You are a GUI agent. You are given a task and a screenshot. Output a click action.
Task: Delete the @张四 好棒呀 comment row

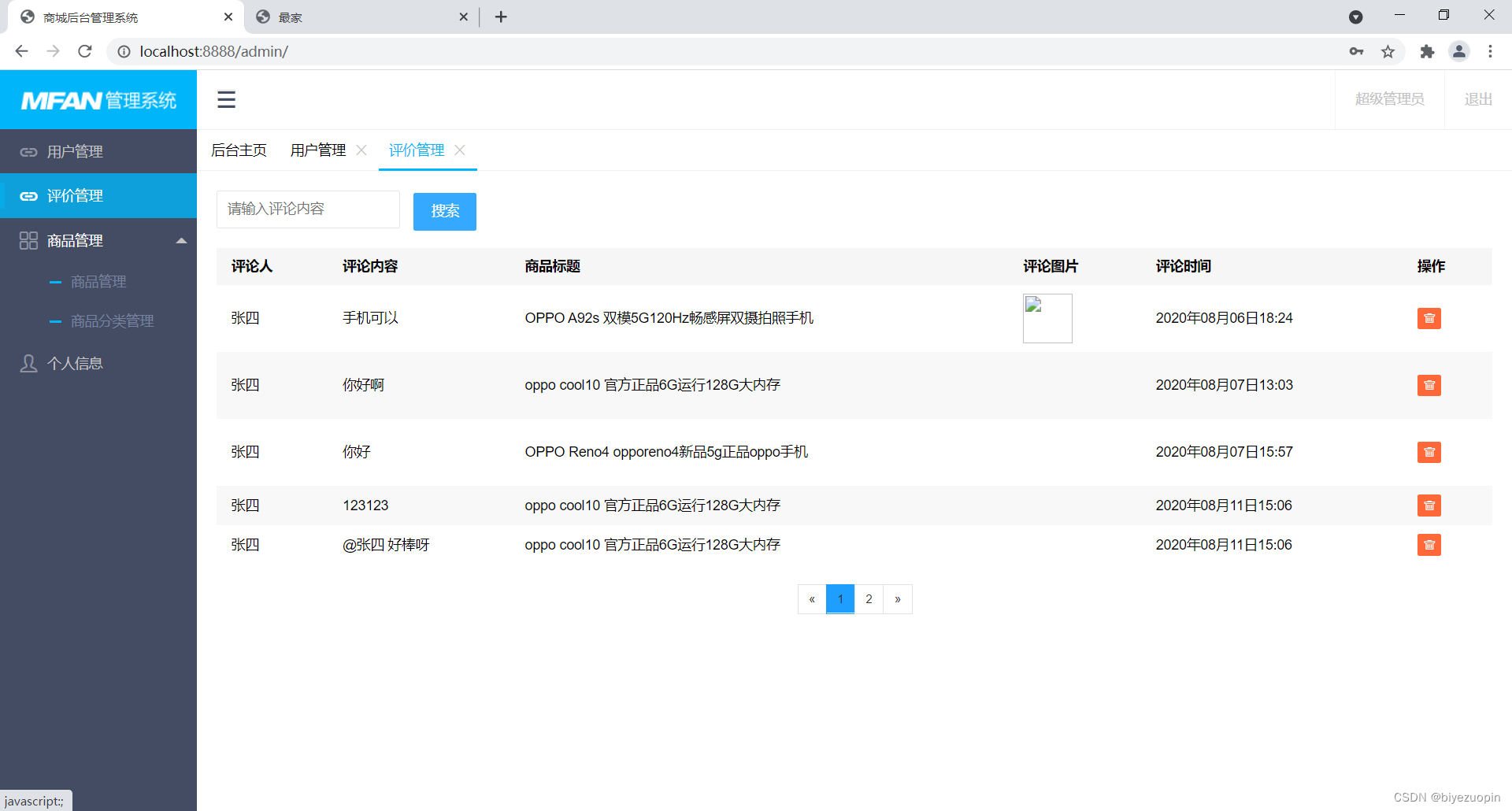[x=1429, y=545]
